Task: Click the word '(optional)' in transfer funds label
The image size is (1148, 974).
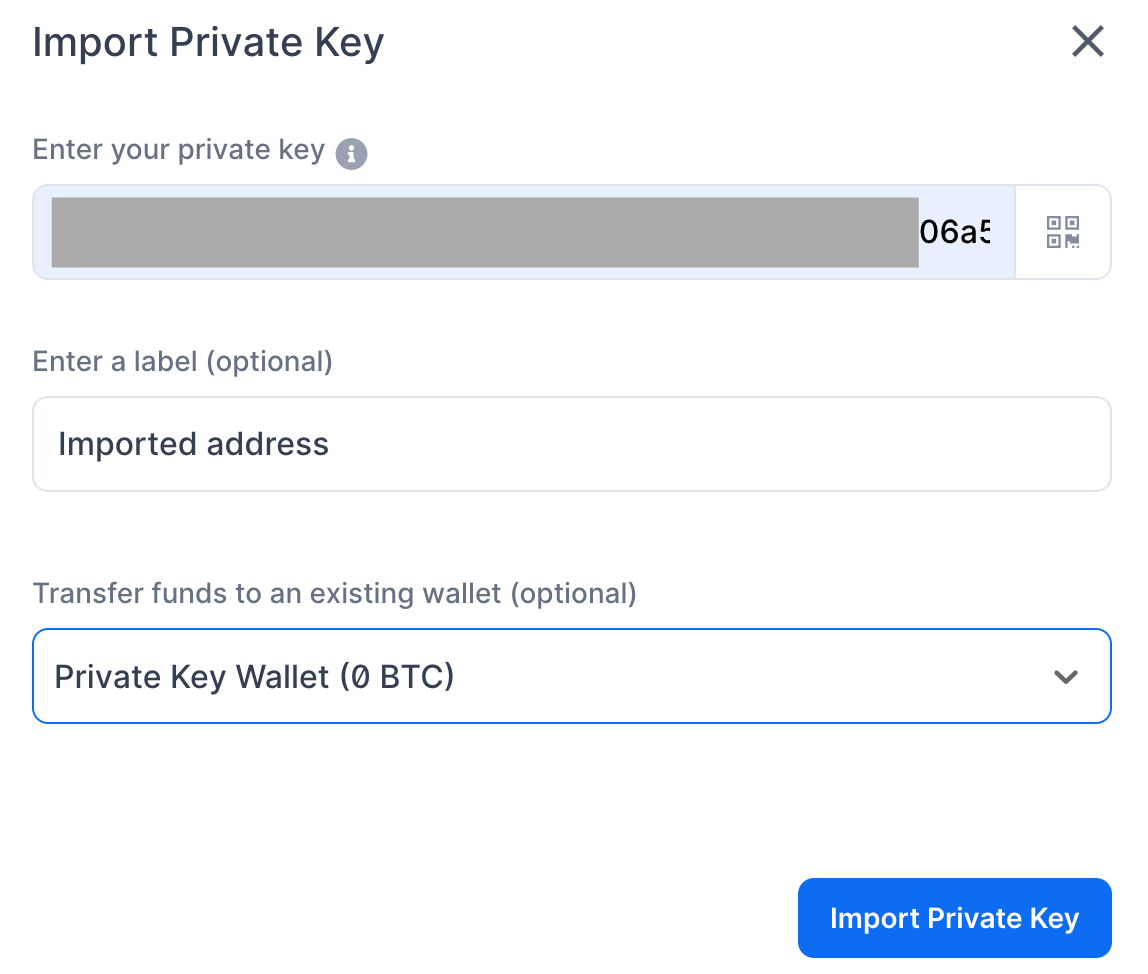Action: pos(573,593)
